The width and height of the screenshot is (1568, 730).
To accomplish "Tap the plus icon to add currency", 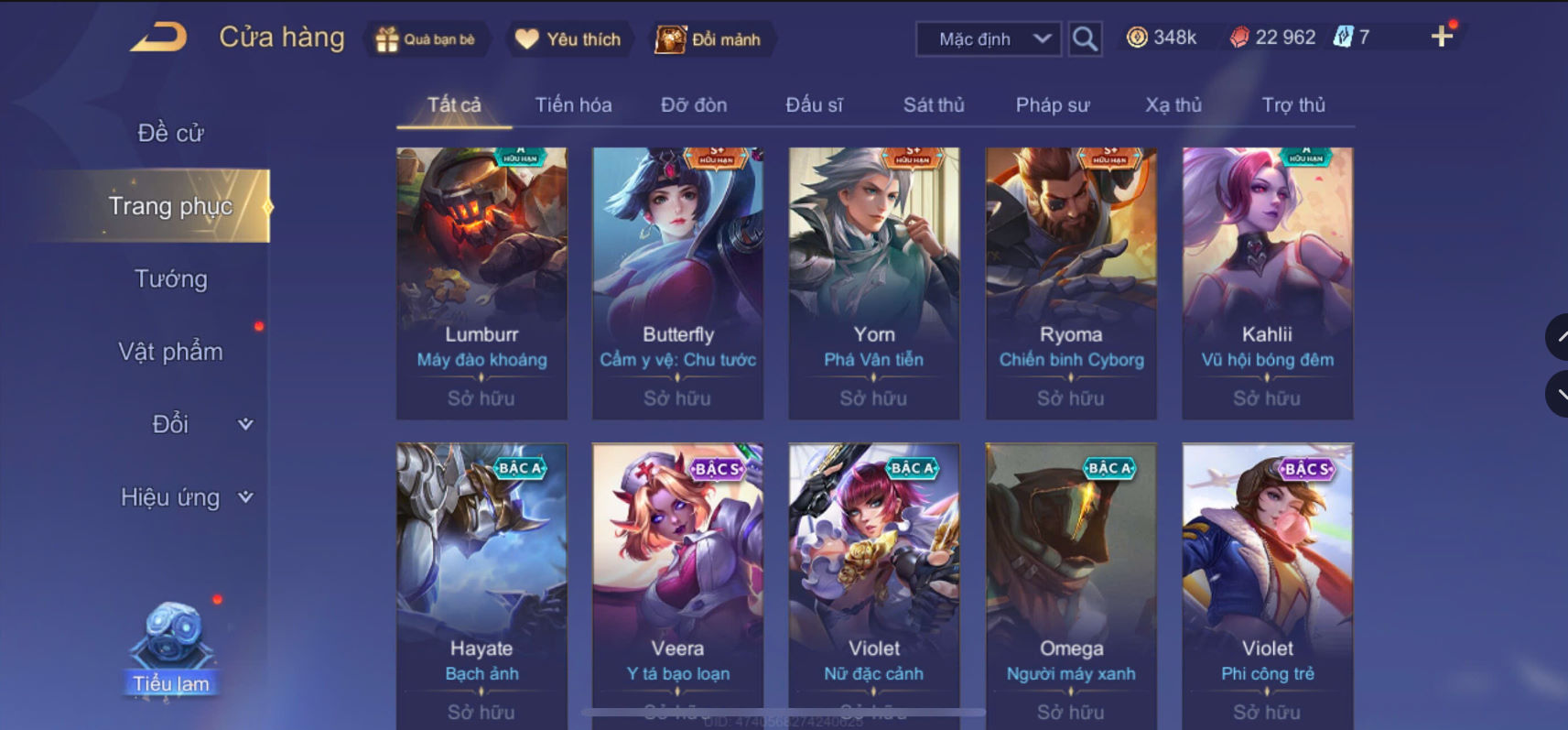I will pos(1442,37).
